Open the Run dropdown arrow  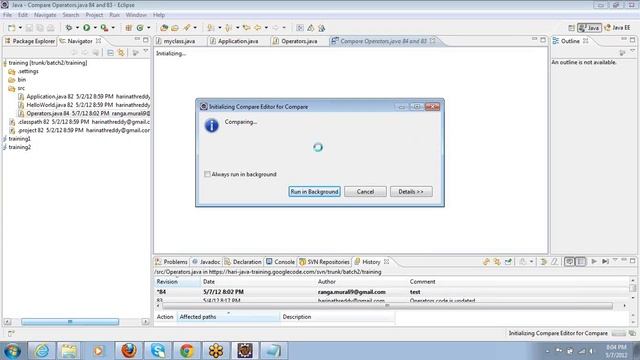pyautogui.click(x=95, y=28)
